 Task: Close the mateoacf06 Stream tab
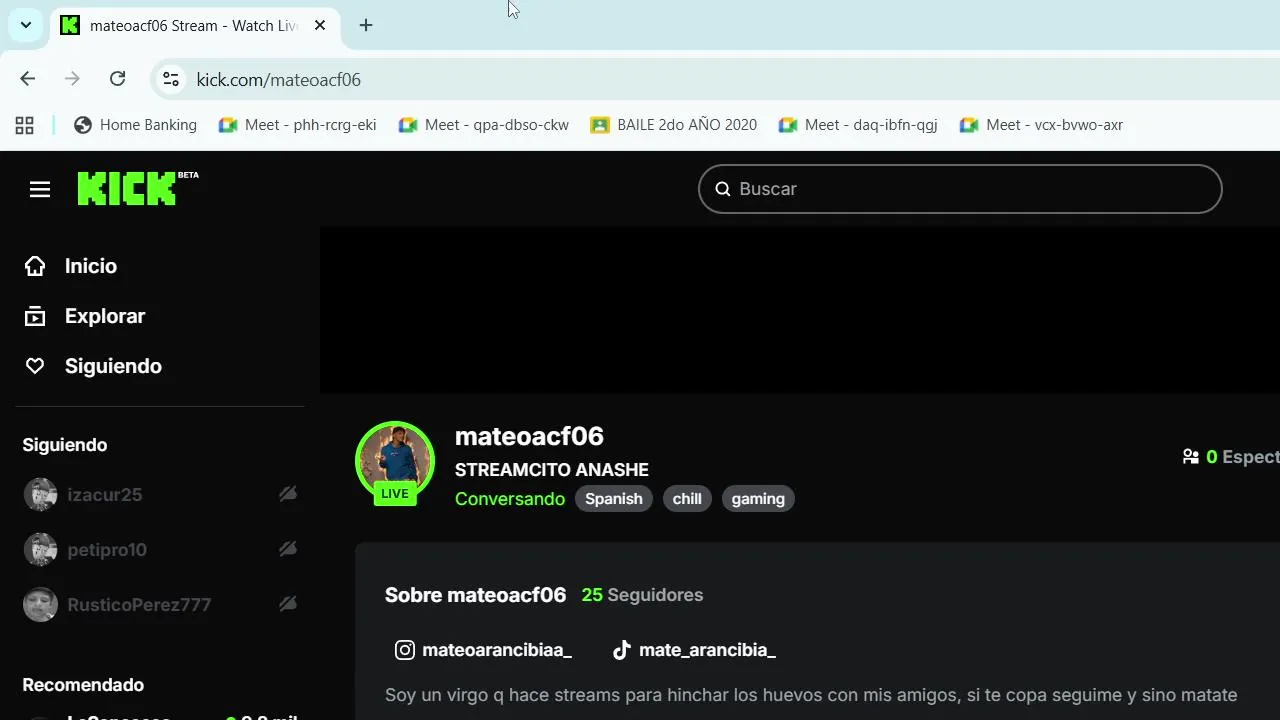pos(320,25)
